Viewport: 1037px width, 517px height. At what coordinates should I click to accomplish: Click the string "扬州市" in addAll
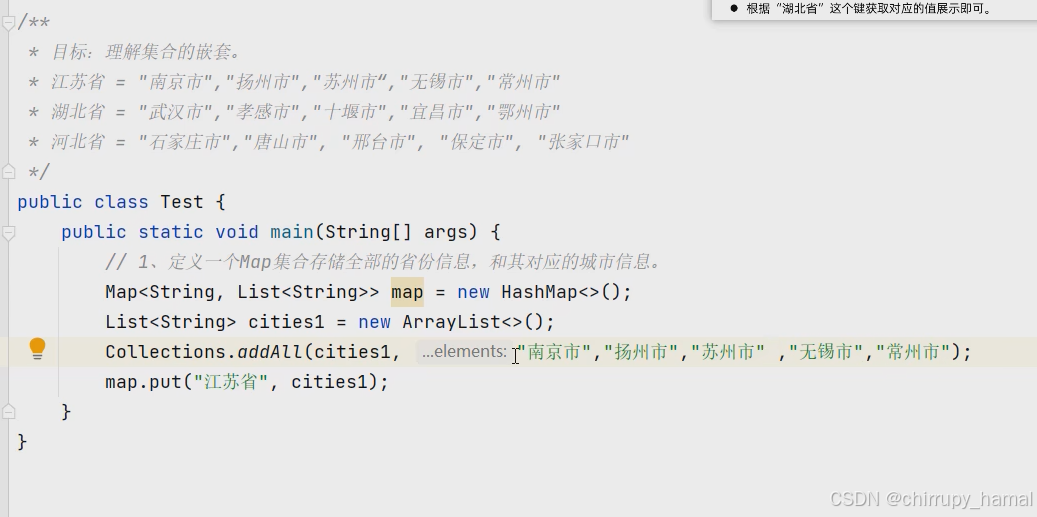641,352
